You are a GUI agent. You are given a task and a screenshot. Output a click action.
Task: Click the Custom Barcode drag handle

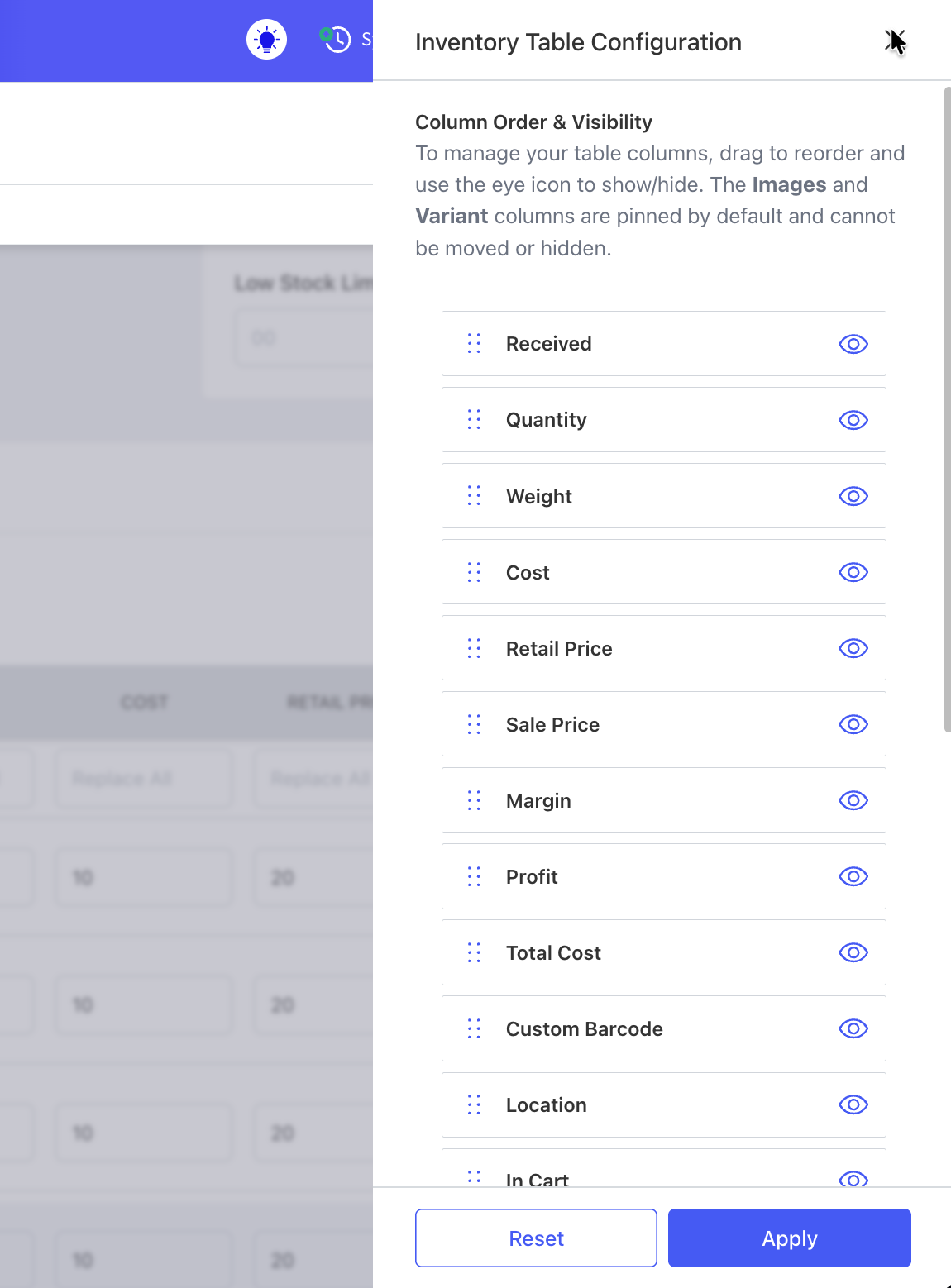(x=474, y=1028)
